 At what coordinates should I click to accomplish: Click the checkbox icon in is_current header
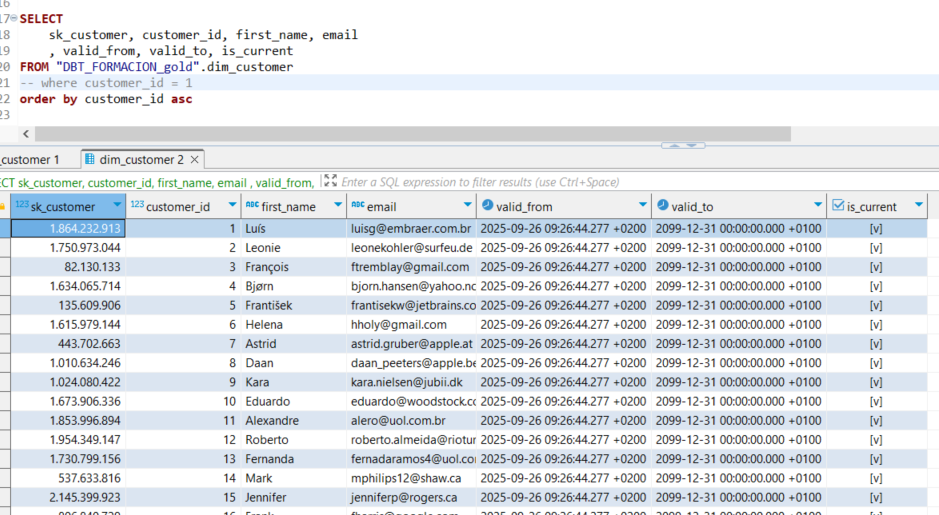coord(837,206)
